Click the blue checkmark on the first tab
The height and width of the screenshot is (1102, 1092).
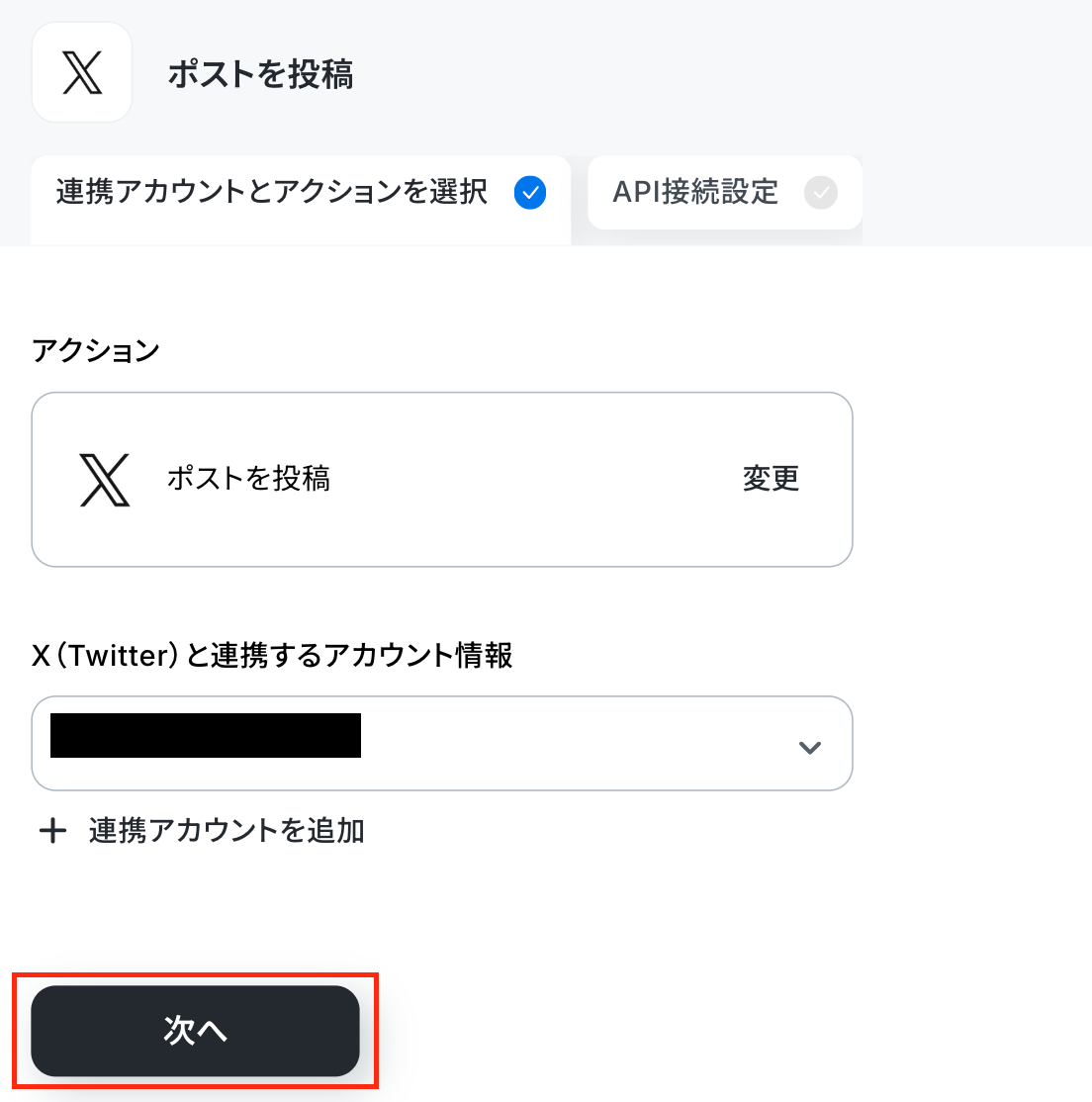tap(530, 193)
